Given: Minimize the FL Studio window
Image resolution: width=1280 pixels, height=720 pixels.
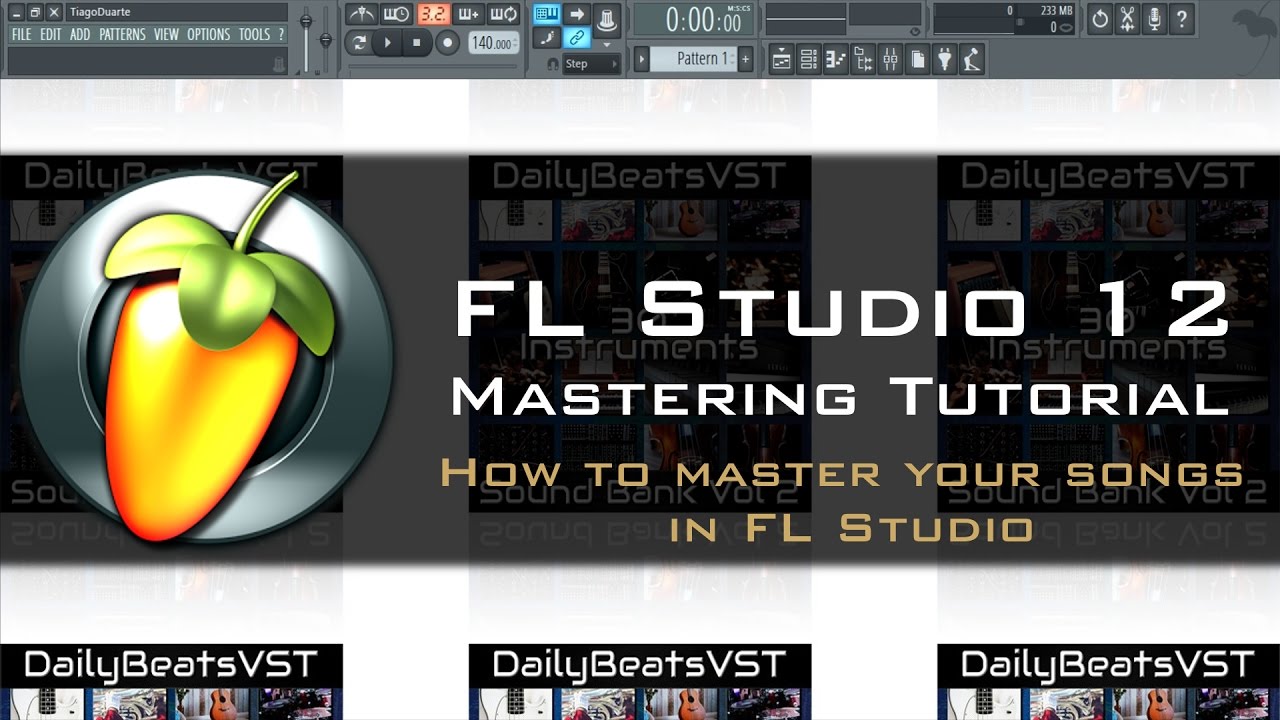Looking at the screenshot, I should click(16, 12).
